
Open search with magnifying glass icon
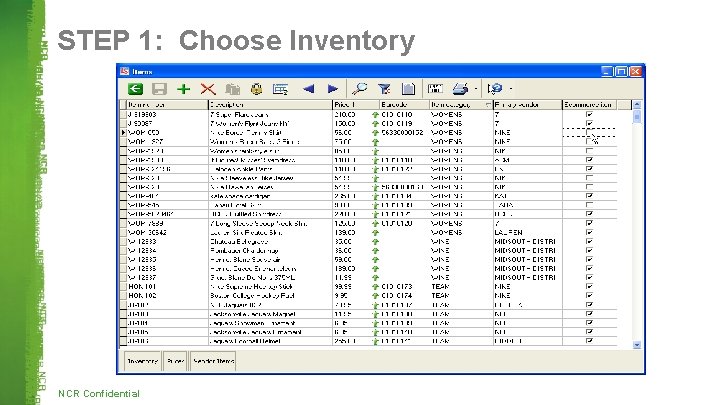click(x=359, y=89)
